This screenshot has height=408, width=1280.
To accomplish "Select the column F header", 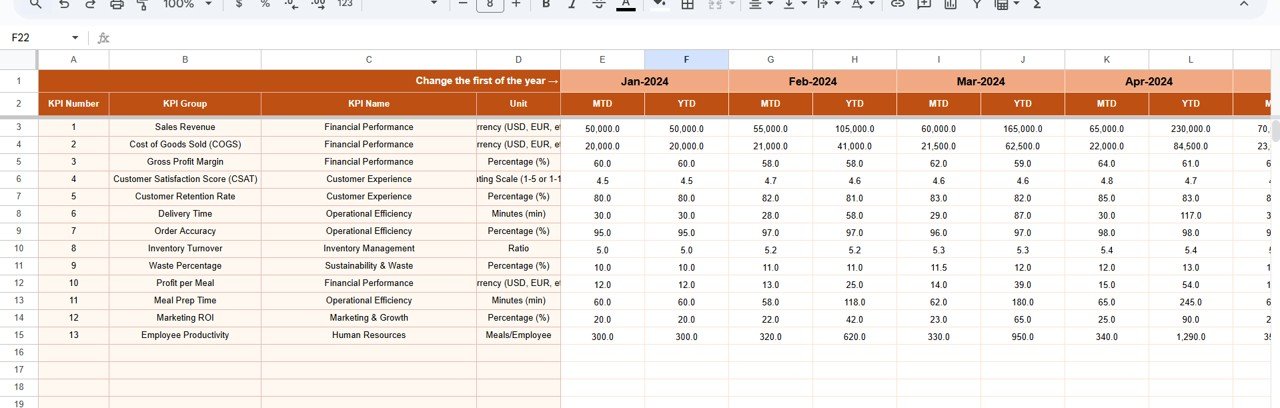I will coord(686,60).
